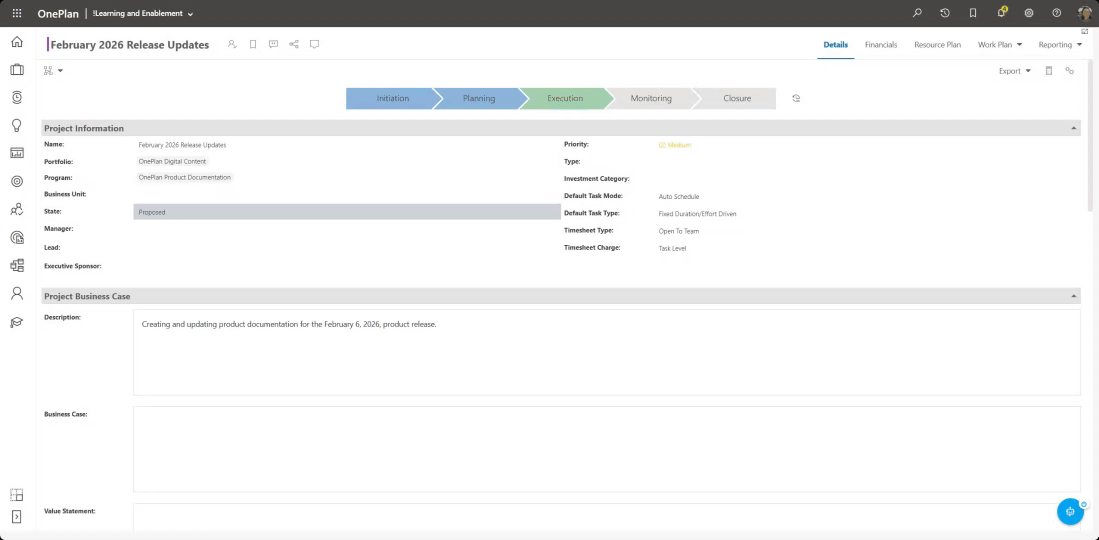This screenshot has height=540, width=1099.
Task: Open the help question mark icon
Action: click(1056, 13)
